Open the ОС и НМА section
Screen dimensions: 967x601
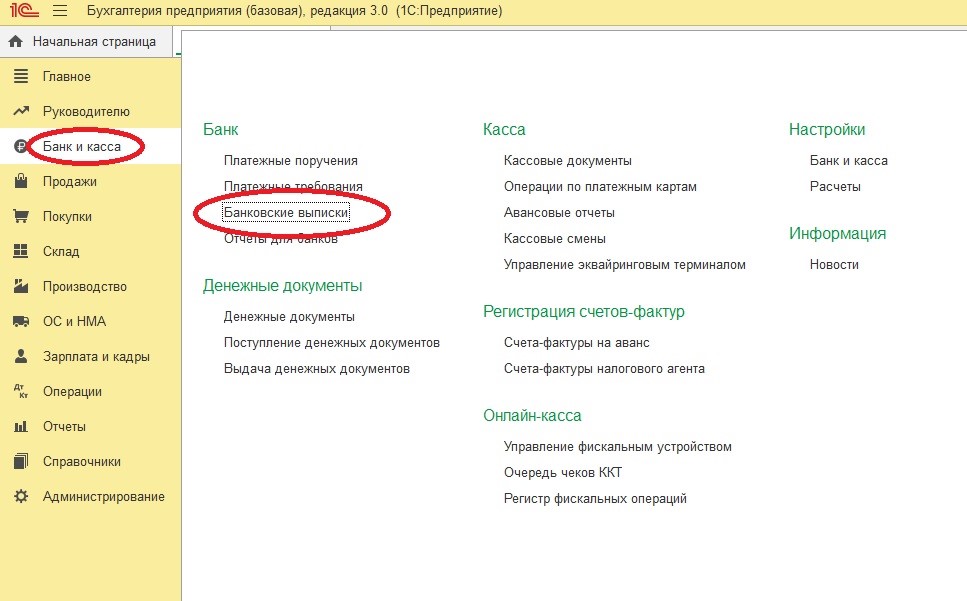(74, 321)
